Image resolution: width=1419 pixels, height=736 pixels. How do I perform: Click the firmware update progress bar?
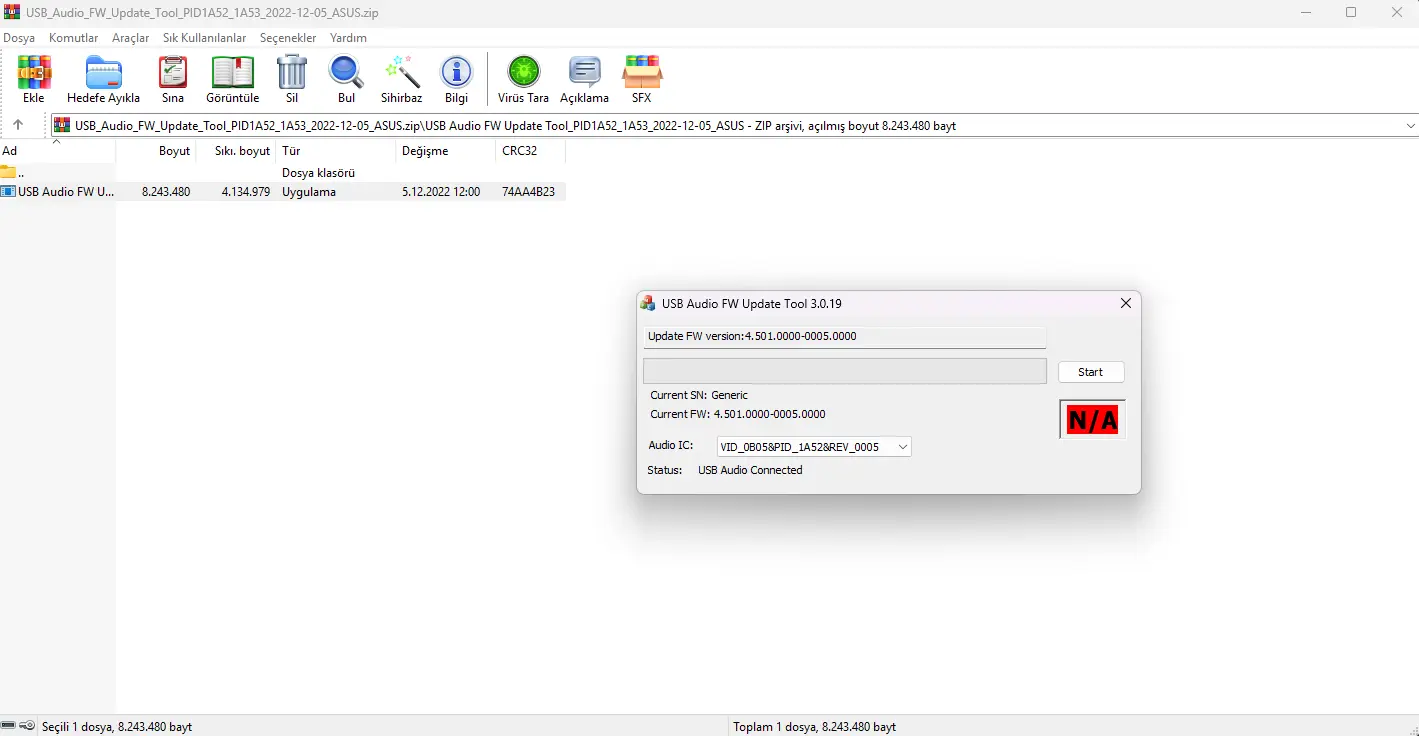(845, 371)
